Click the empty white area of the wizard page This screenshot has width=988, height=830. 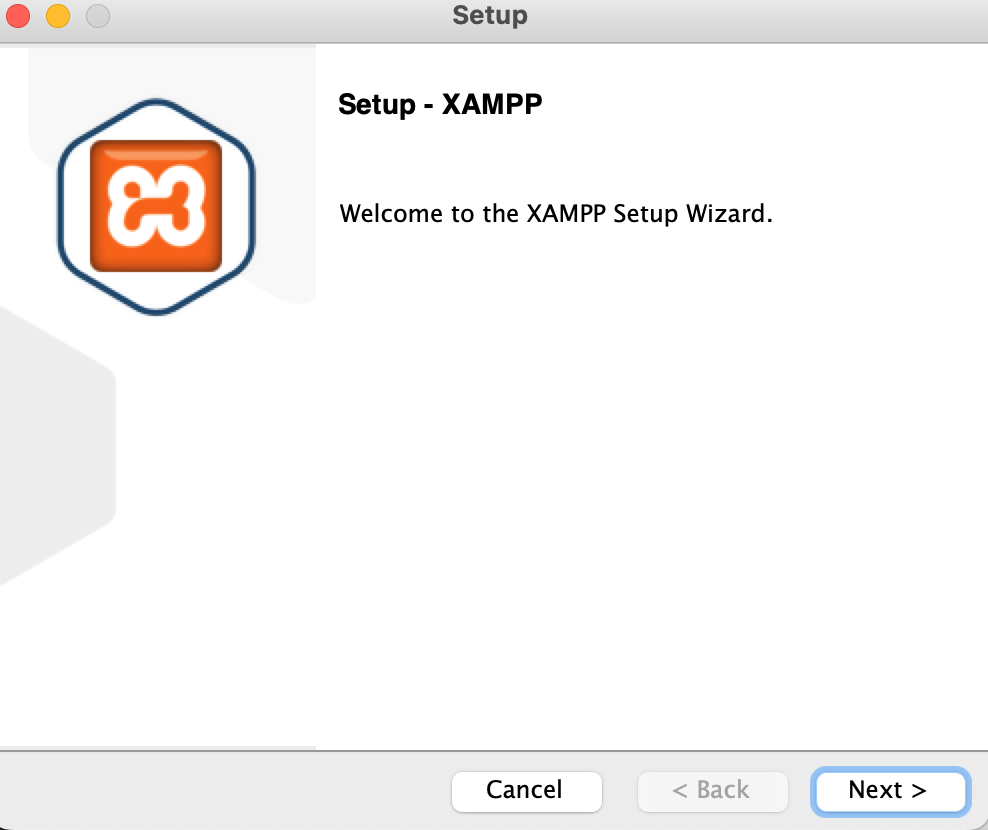click(649, 473)
